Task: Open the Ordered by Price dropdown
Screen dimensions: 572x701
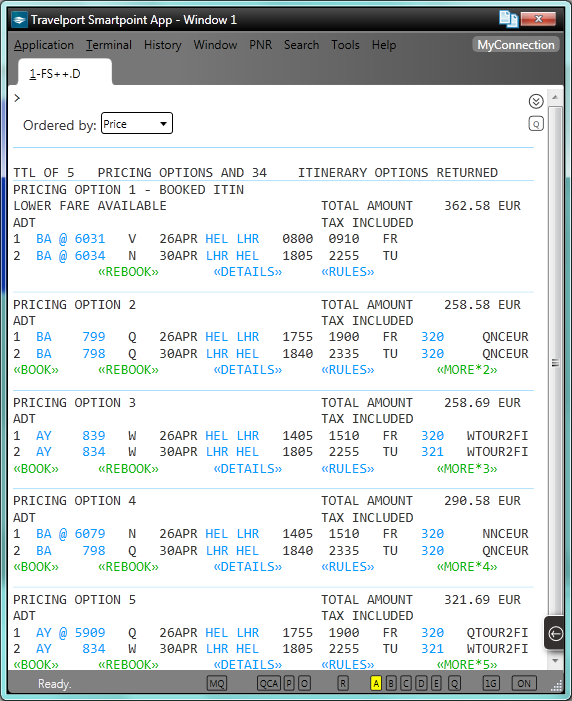Action: click(137, 123)
